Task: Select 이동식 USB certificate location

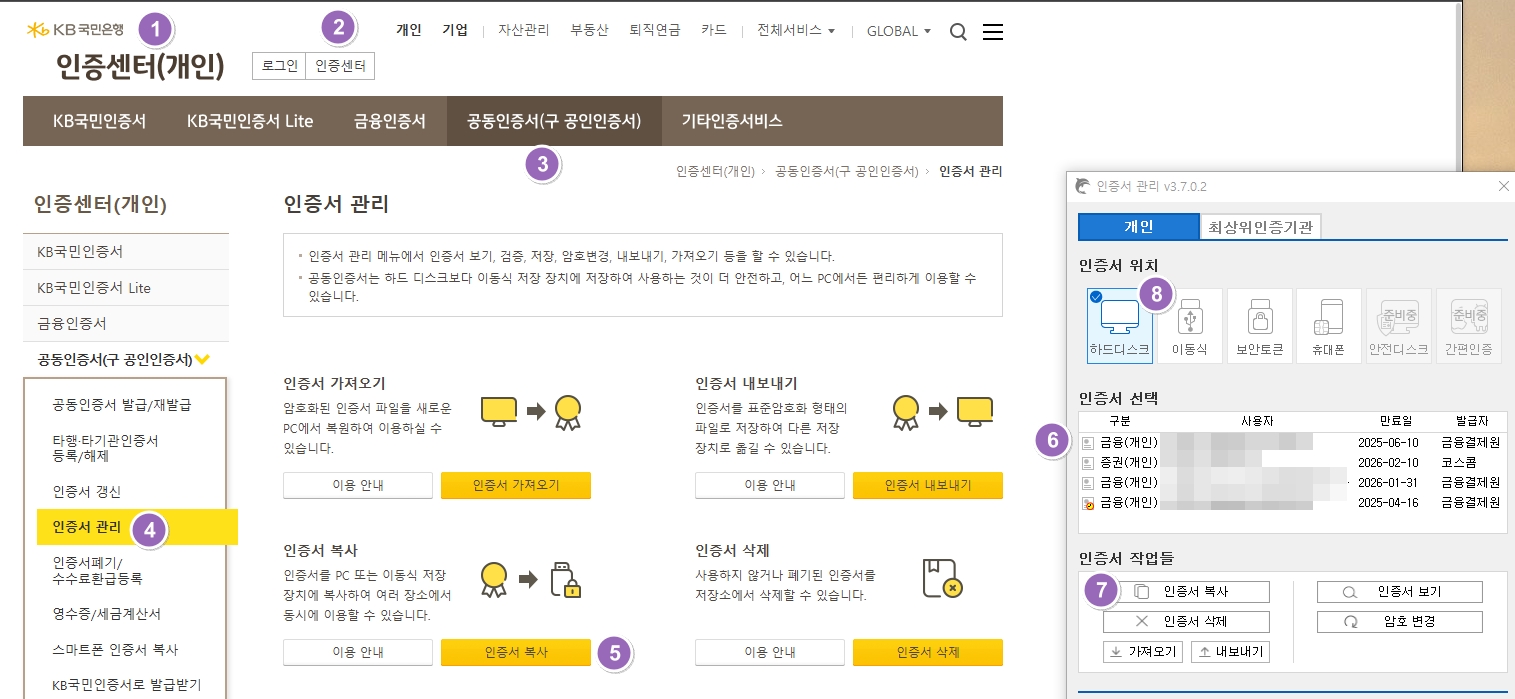Action: 1190,326
